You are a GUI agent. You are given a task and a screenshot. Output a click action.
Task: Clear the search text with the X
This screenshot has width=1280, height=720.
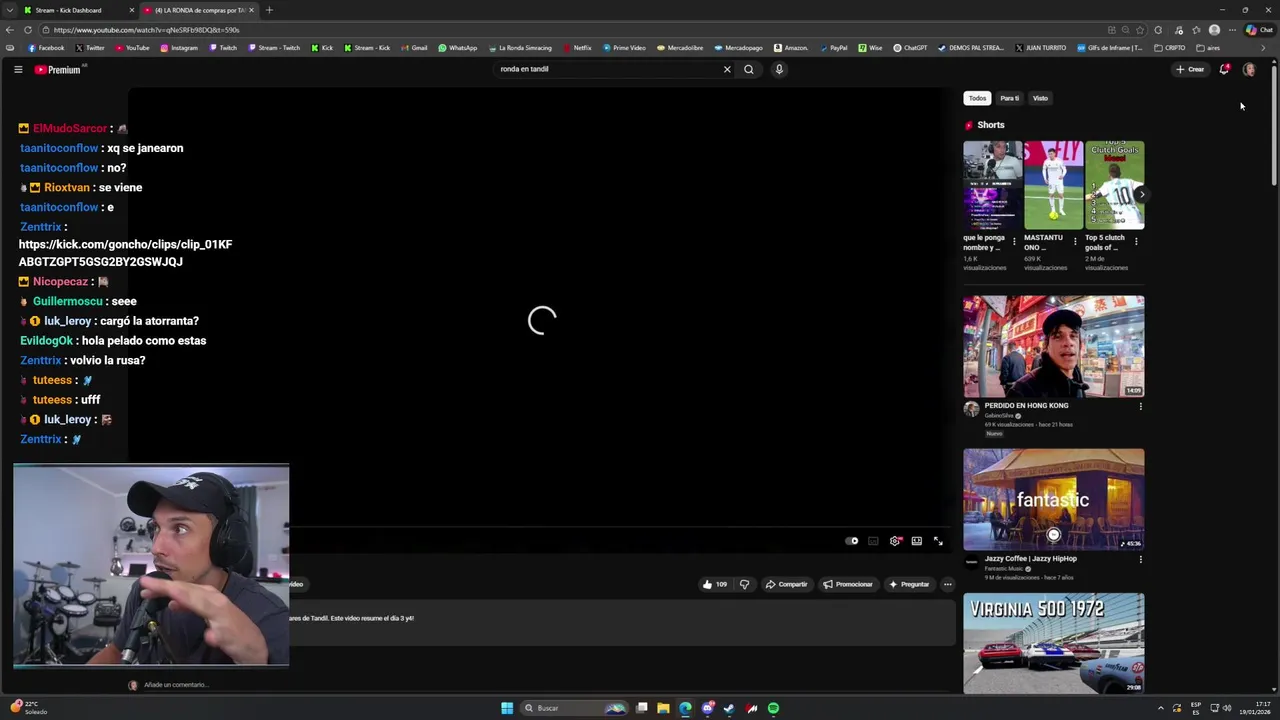click(x=727, y=69)
